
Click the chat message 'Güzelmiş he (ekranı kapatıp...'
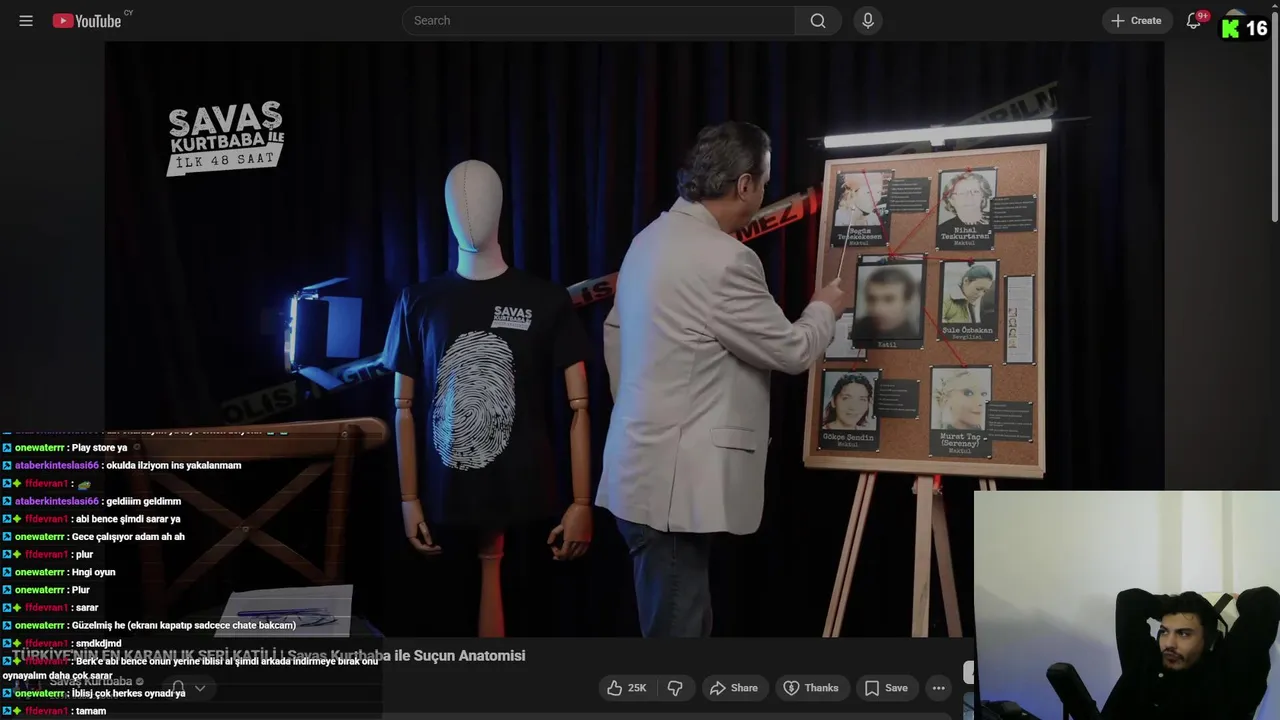184,626
